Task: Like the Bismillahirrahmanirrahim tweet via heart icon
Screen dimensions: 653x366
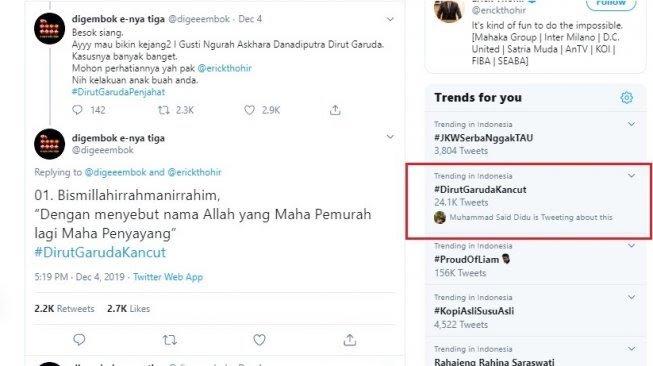Action: point(259,340)
